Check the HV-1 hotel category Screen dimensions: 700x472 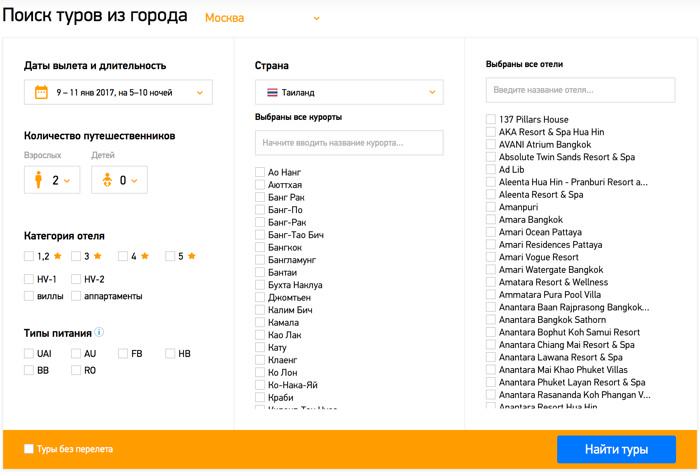click(x=29, y=279)
